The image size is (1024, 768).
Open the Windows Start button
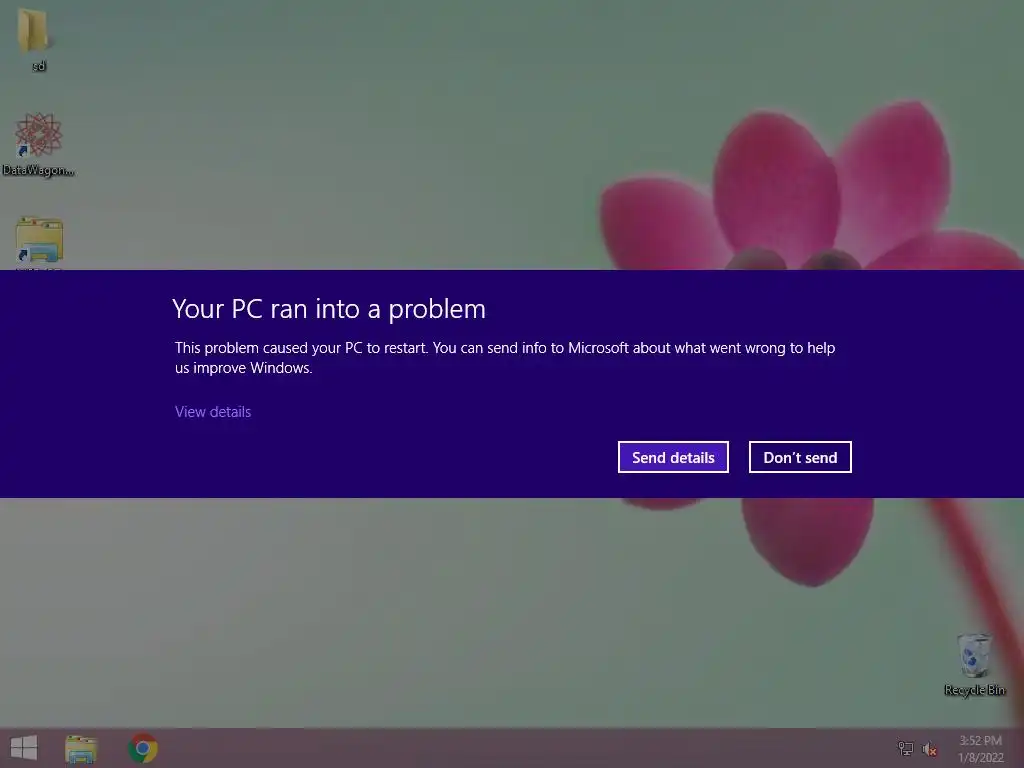(24, 748)
